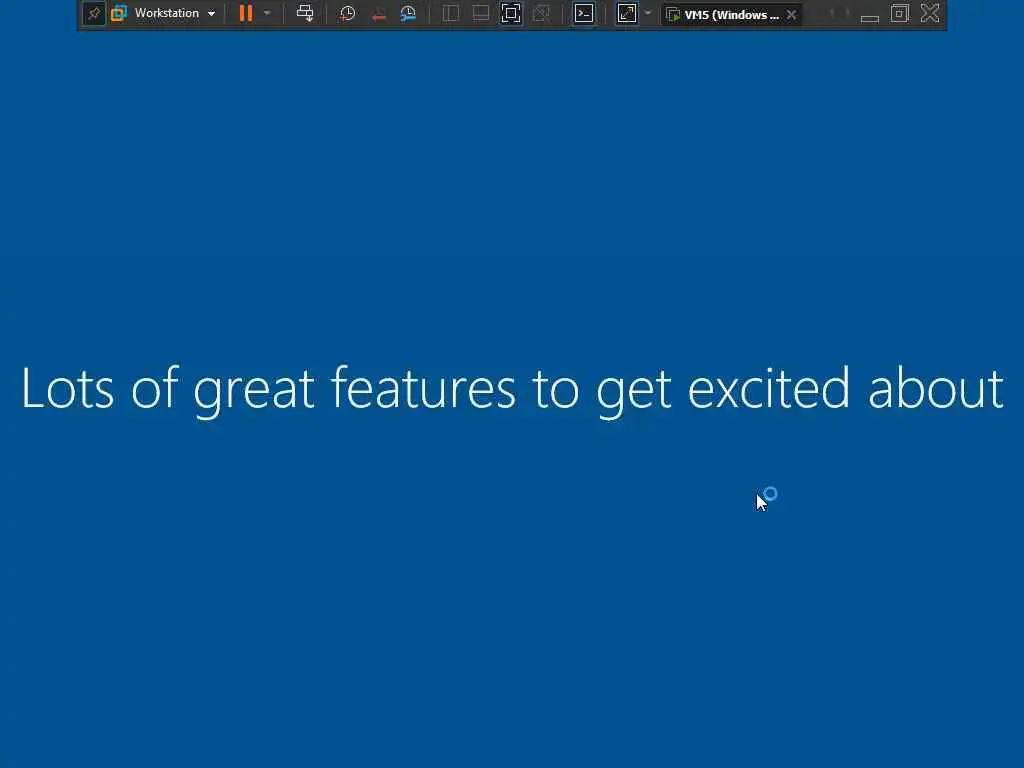The image size is (1024, 768).
Task: Show or hide the thumbnail bar
Action: [x=481, y=13]
